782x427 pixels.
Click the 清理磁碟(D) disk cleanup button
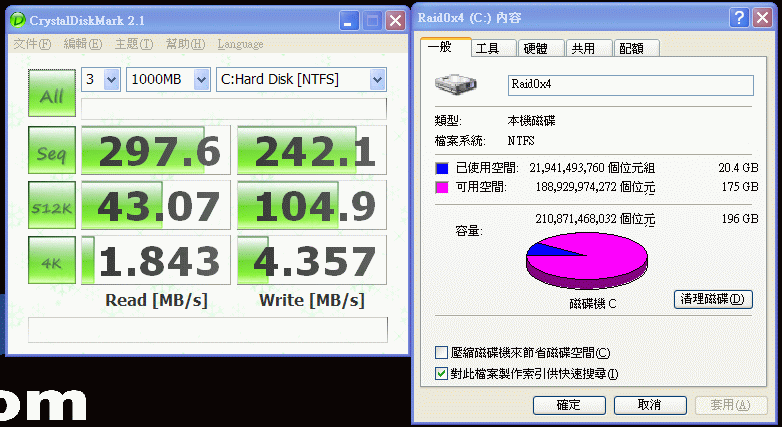point(713,299)
